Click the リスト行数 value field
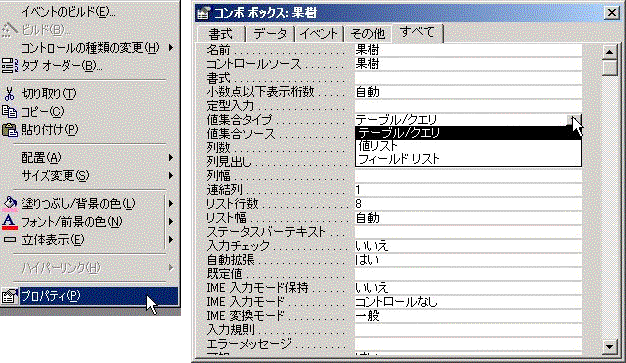Image resolution: width=626 pixels, height=363 pixels. (468, 204)
